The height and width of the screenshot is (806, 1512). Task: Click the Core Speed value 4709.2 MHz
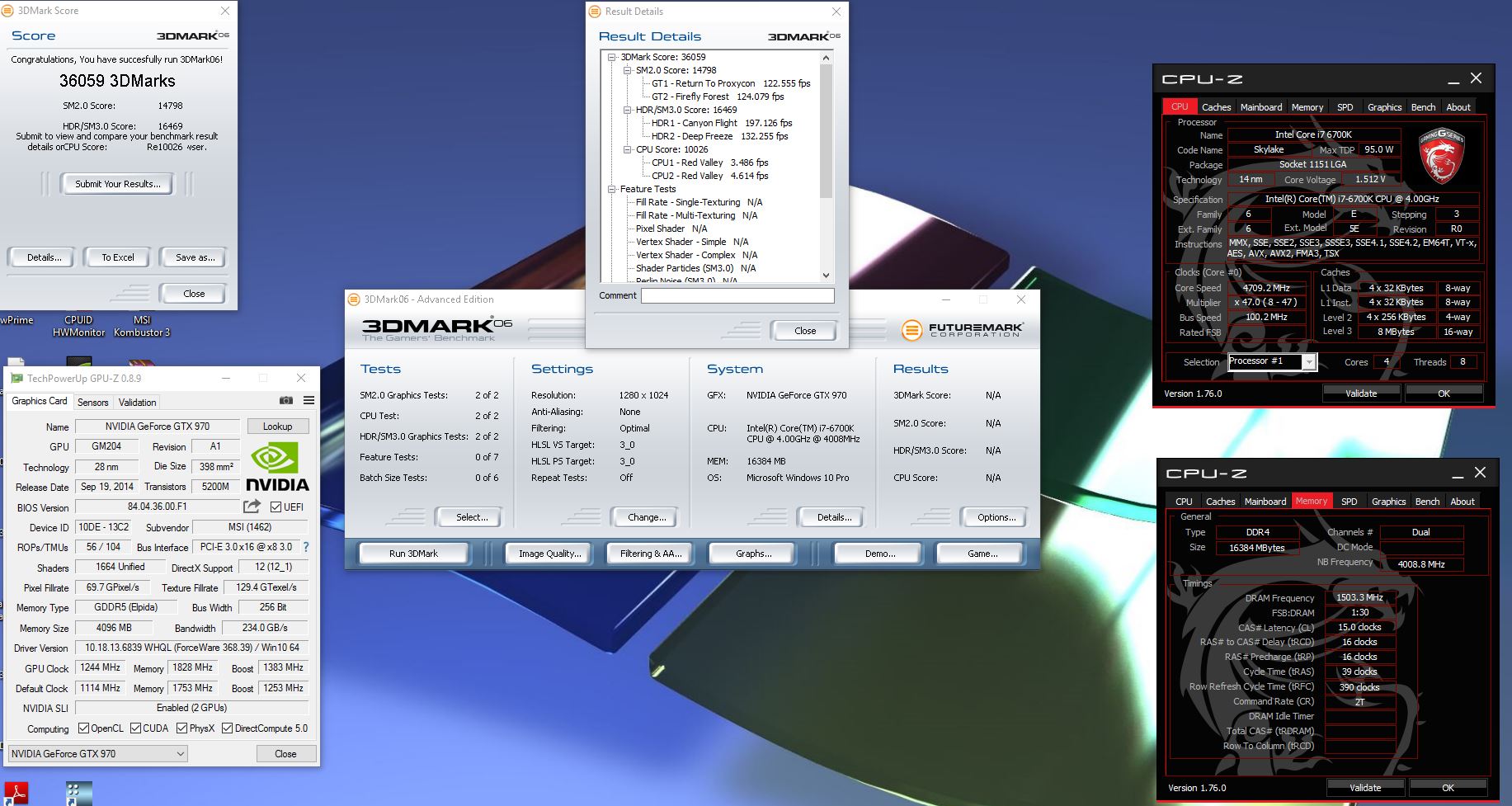pyautogui.click(x=1266, y=288)
